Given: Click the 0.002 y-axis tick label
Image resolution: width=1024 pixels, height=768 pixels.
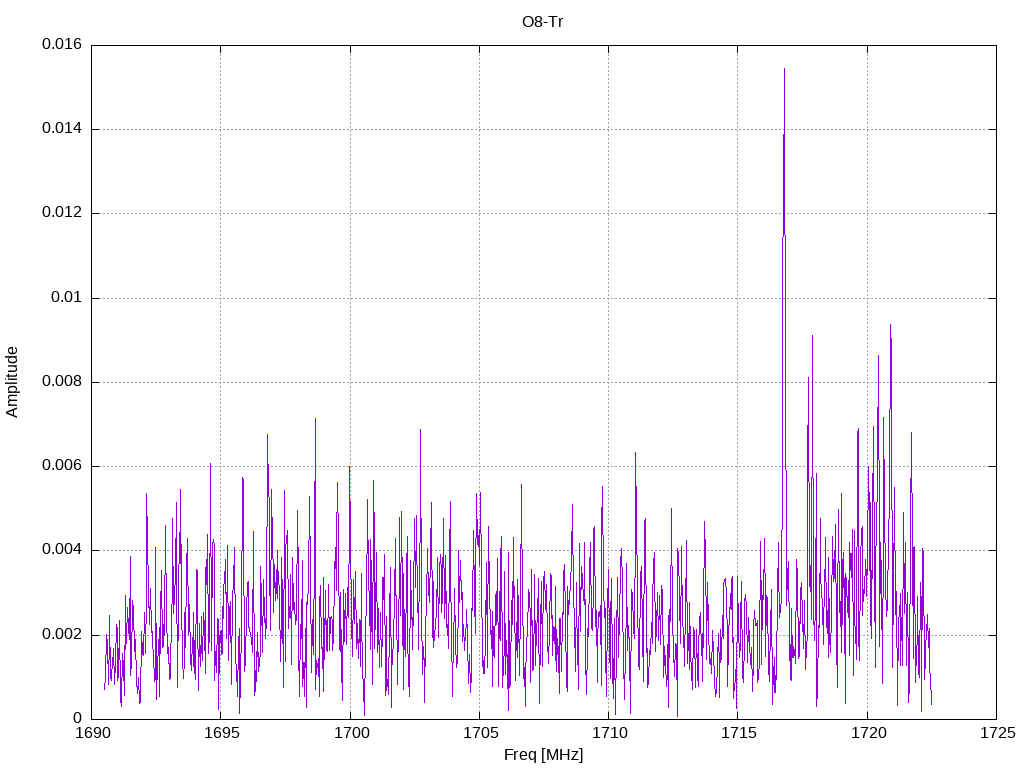Looking at the screenshot, I should click(62, 635).
